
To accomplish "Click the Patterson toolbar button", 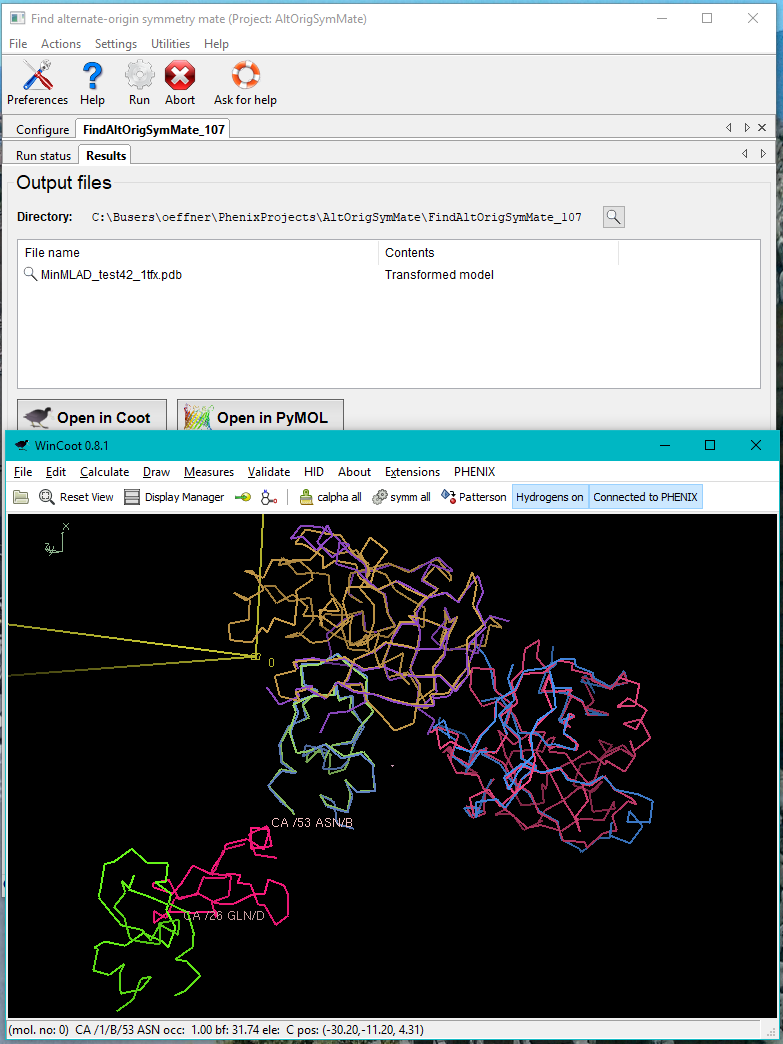I will [x=474, y=497].
